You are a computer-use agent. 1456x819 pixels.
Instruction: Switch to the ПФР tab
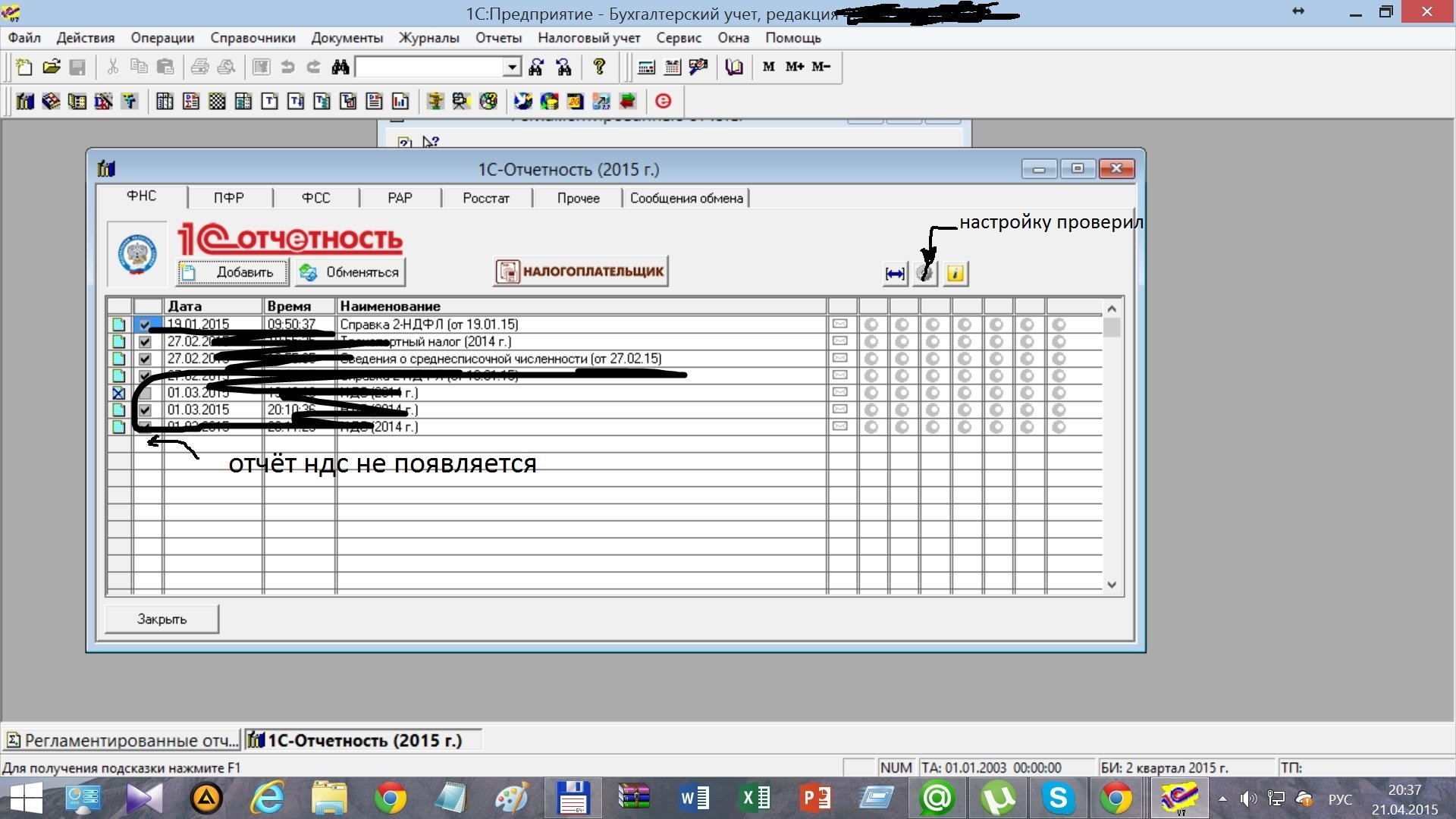coord(228,198)
